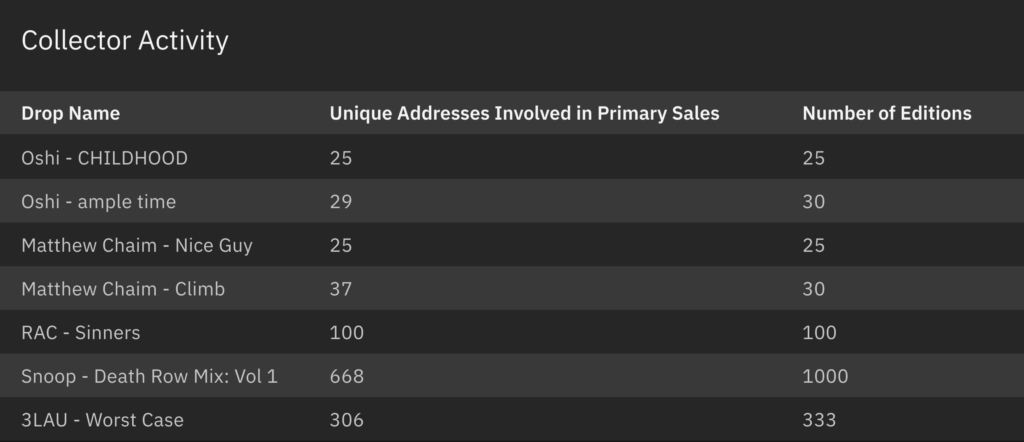
Task: Click editions value 100 for RAC - Sinners
Action: pos(819,333)
